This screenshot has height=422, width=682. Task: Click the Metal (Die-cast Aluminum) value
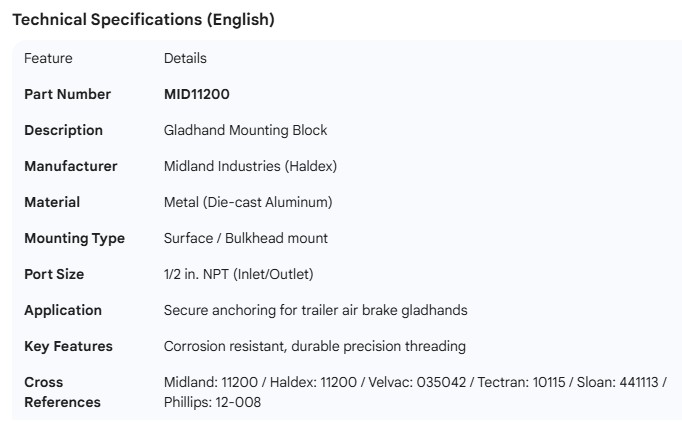click(x=247, y=203)
